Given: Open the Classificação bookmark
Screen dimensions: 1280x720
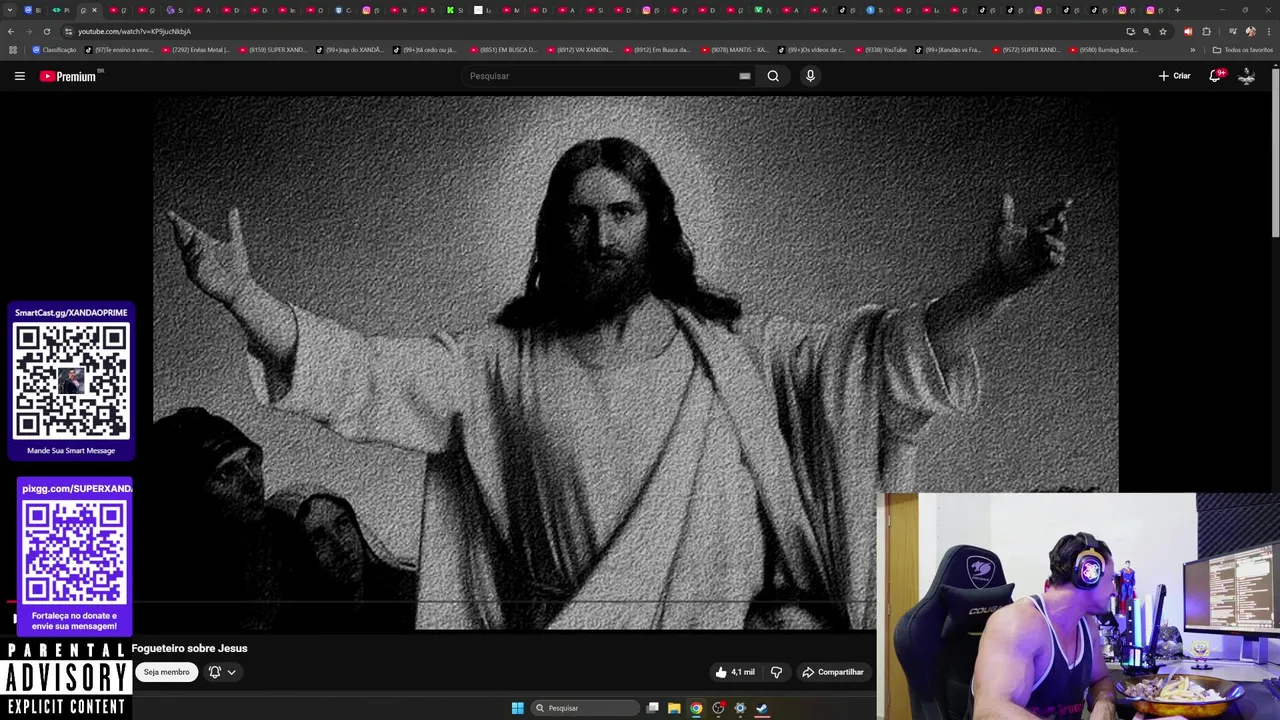Looking at the screenshot, I should (54, 50).
